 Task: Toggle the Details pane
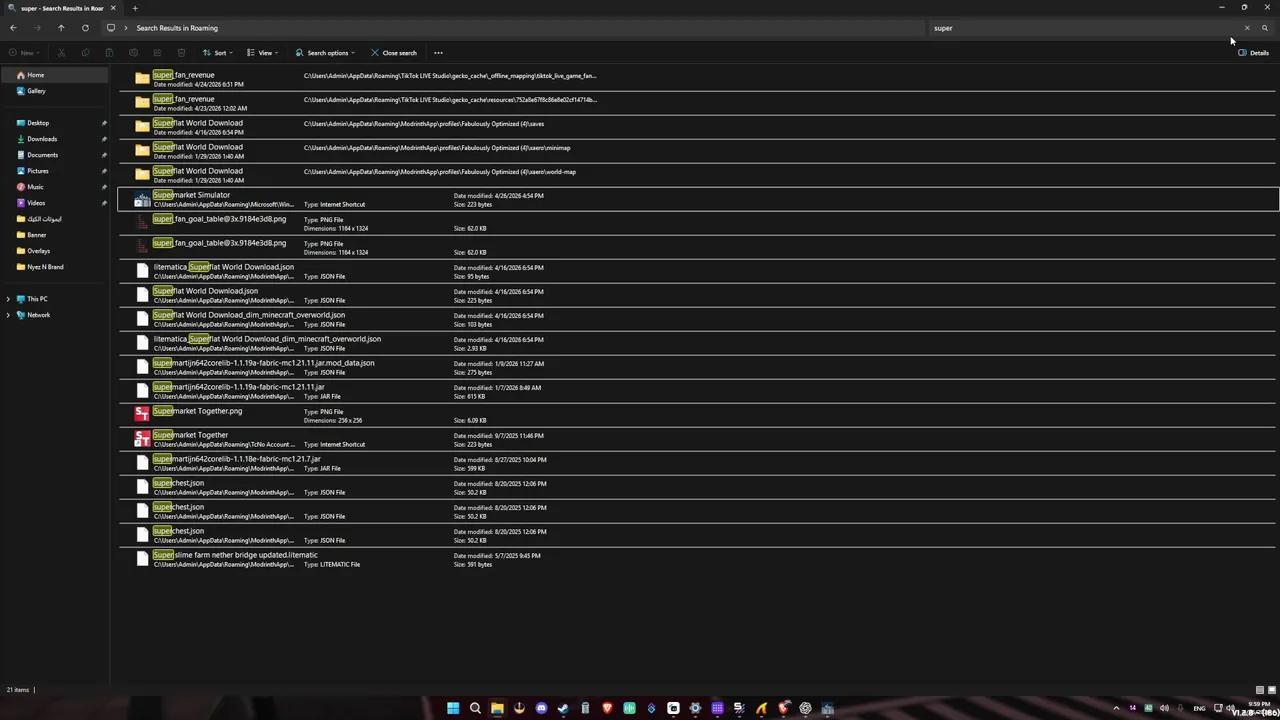tap(1254, 53)
